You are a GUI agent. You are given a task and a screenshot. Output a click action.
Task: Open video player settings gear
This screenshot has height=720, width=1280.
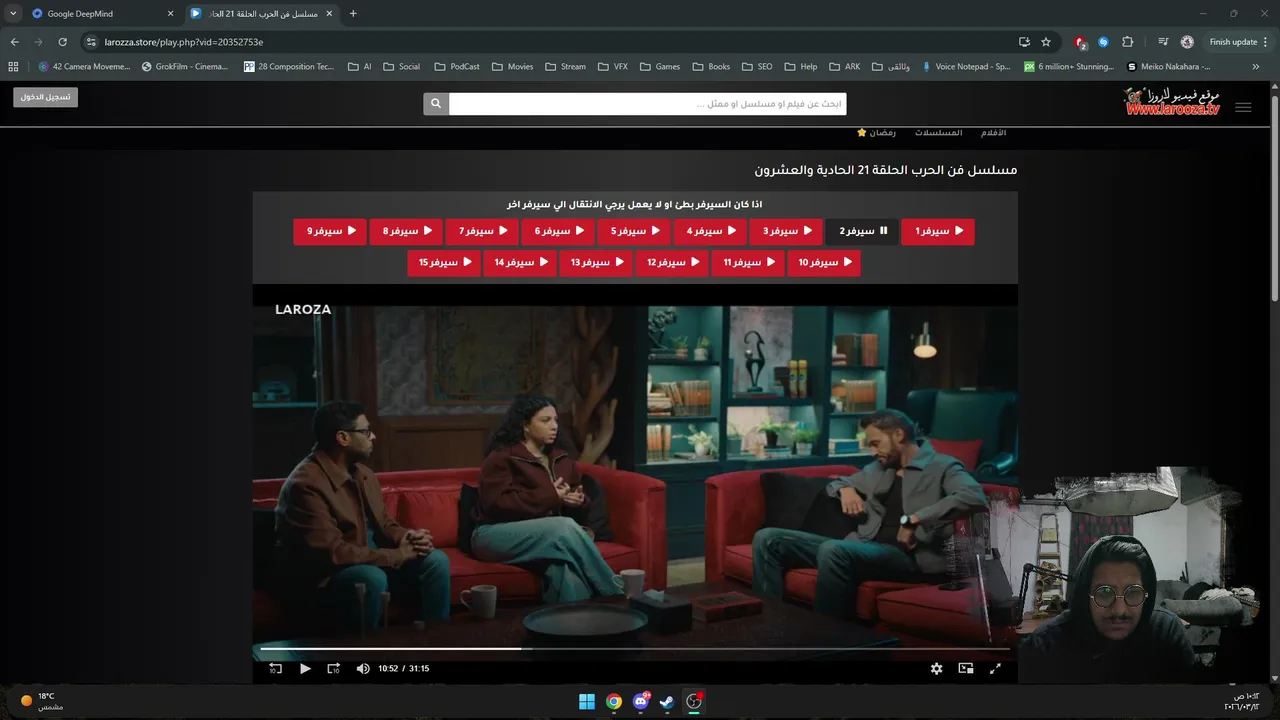pyautogui.click(x=936, y=669)
